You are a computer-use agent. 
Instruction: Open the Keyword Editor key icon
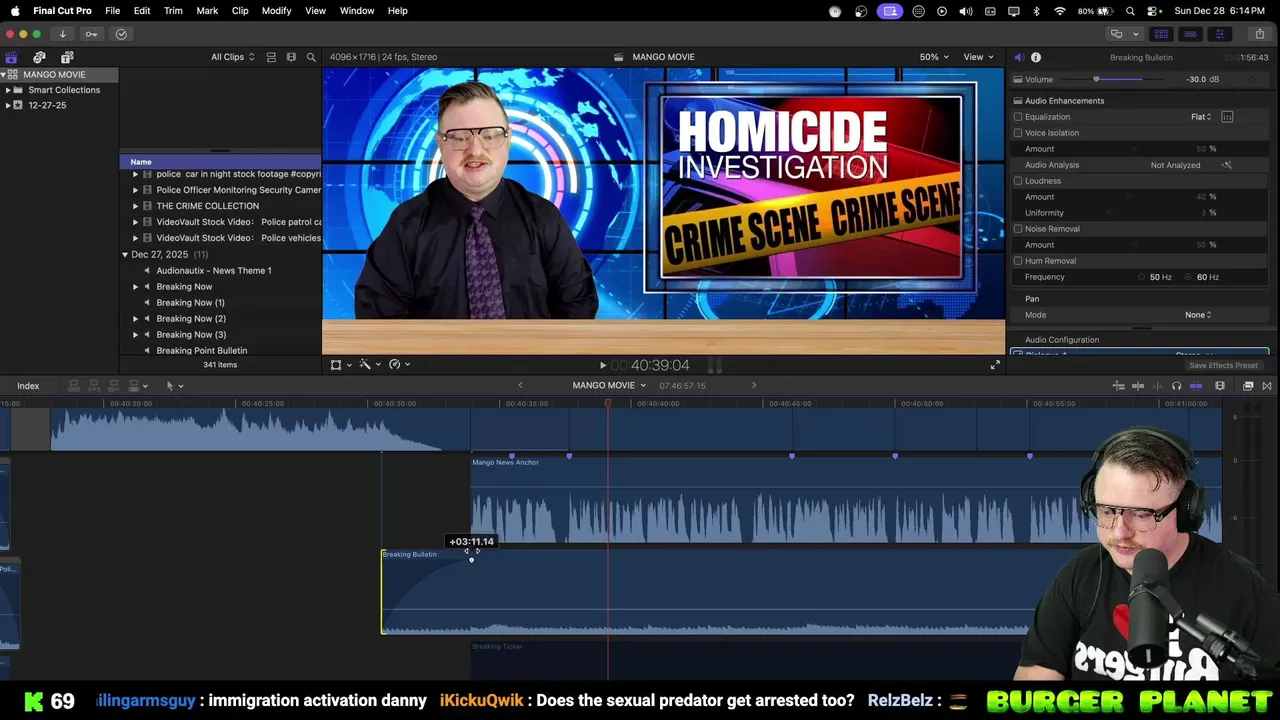tap(91, 34)
